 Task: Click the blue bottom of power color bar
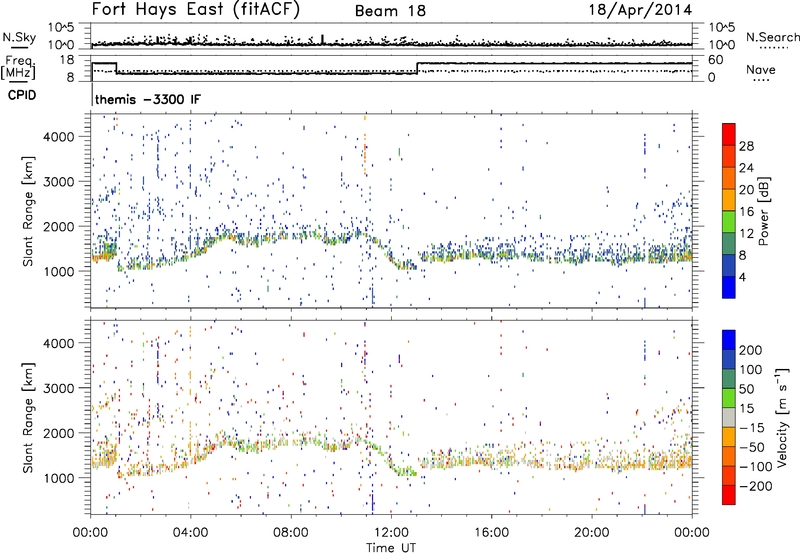click(729, 287)
